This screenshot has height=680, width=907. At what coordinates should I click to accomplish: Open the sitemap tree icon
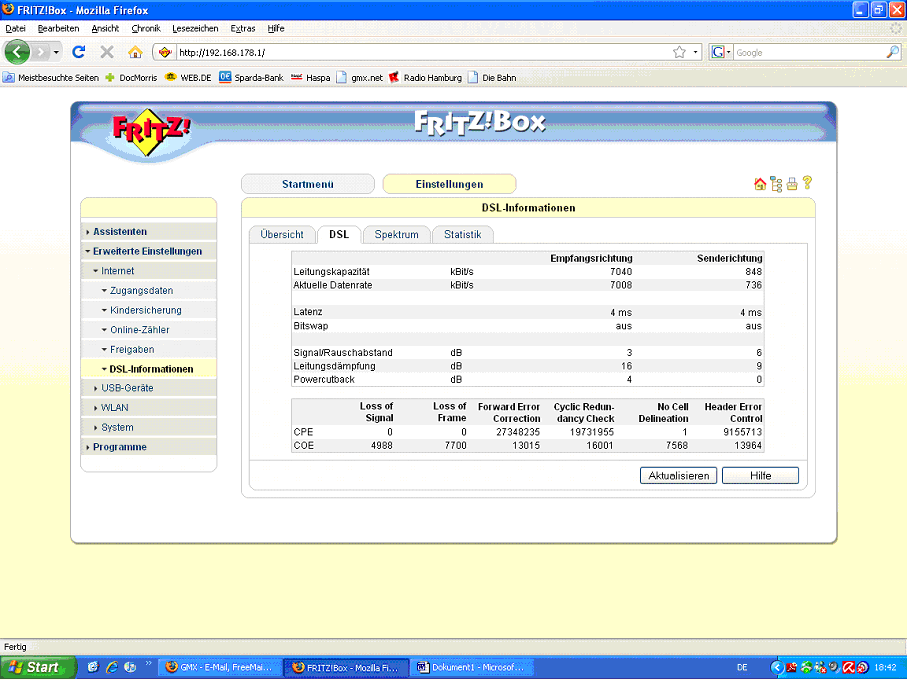(x=775, y=184)
